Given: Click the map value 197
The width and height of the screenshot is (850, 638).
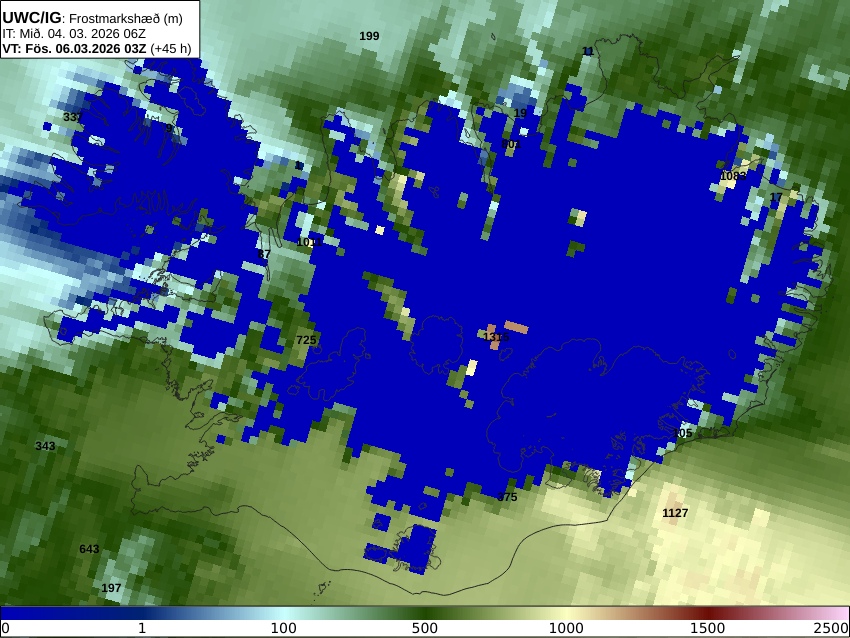Looking at the screenshot, I should [x=111, y=588].
